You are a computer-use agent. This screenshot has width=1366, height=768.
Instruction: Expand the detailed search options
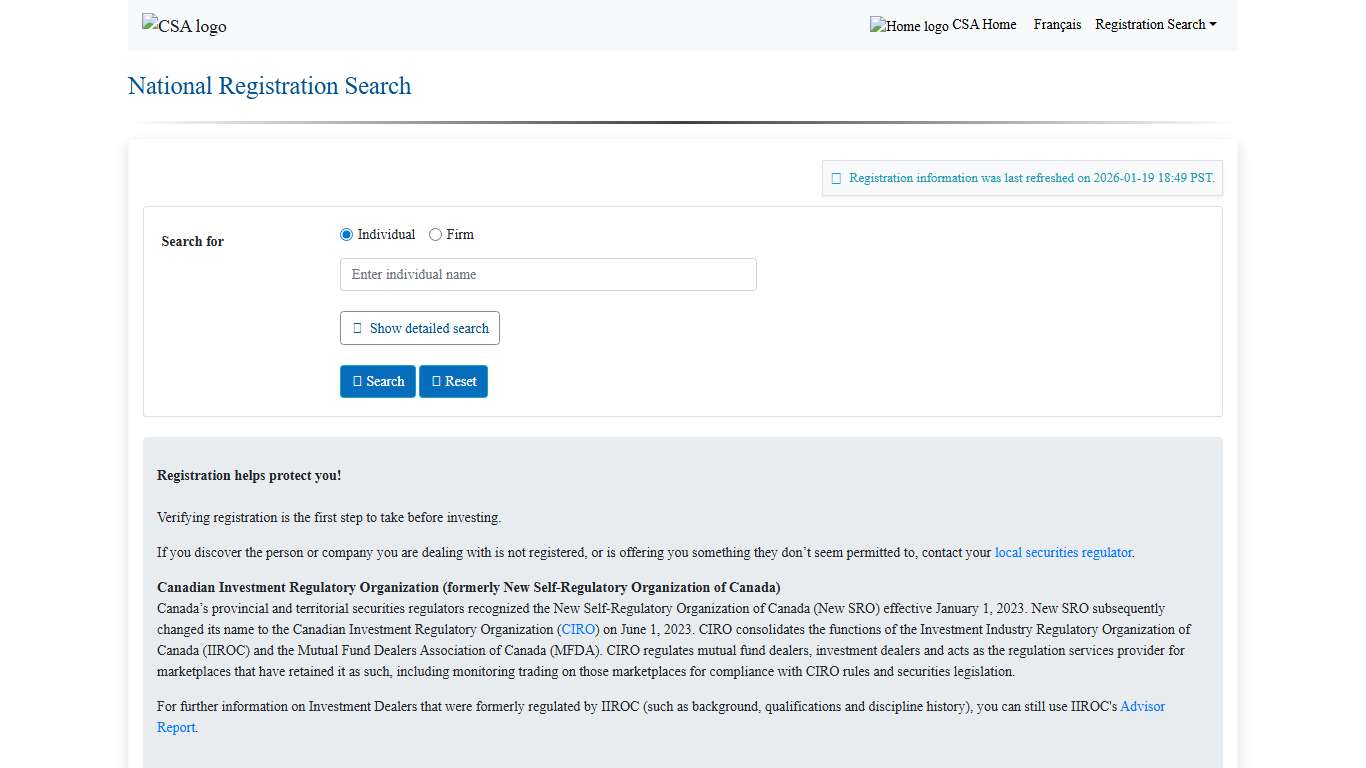point(419,328)
